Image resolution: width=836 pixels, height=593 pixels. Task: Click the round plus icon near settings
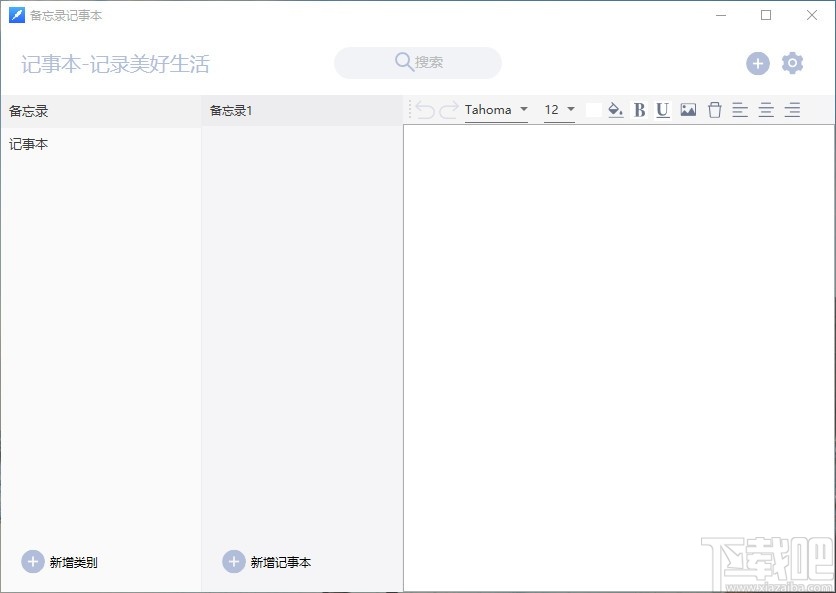click(x=758, y=63)
